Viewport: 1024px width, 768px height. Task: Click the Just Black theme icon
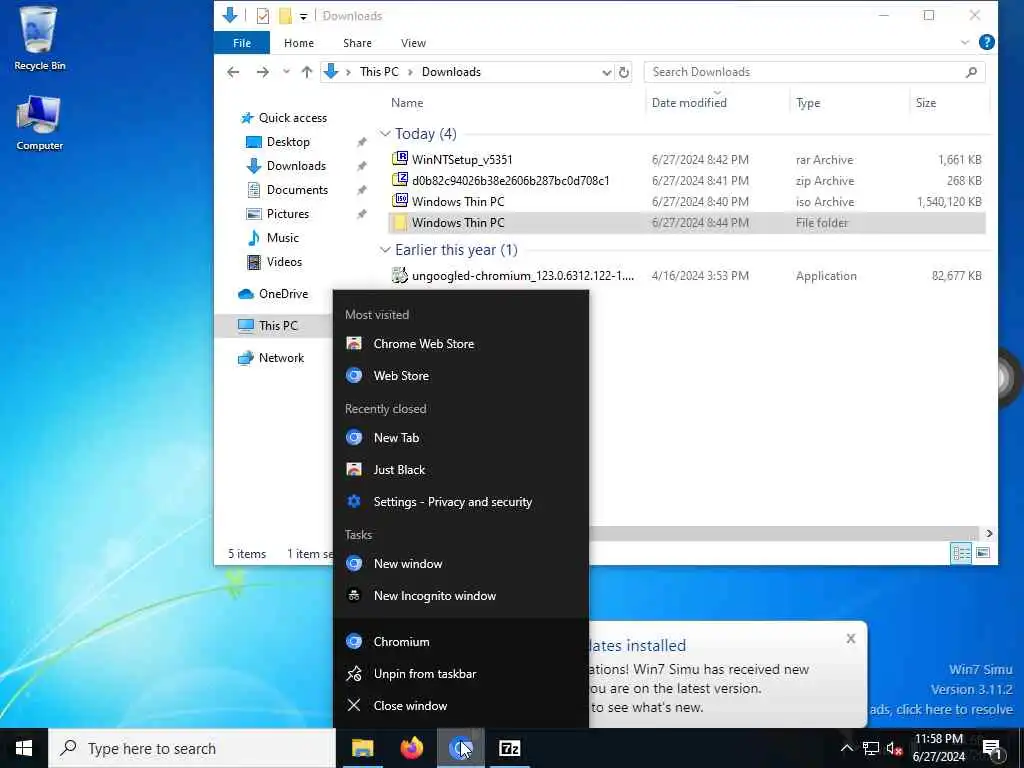coord(354,470)
